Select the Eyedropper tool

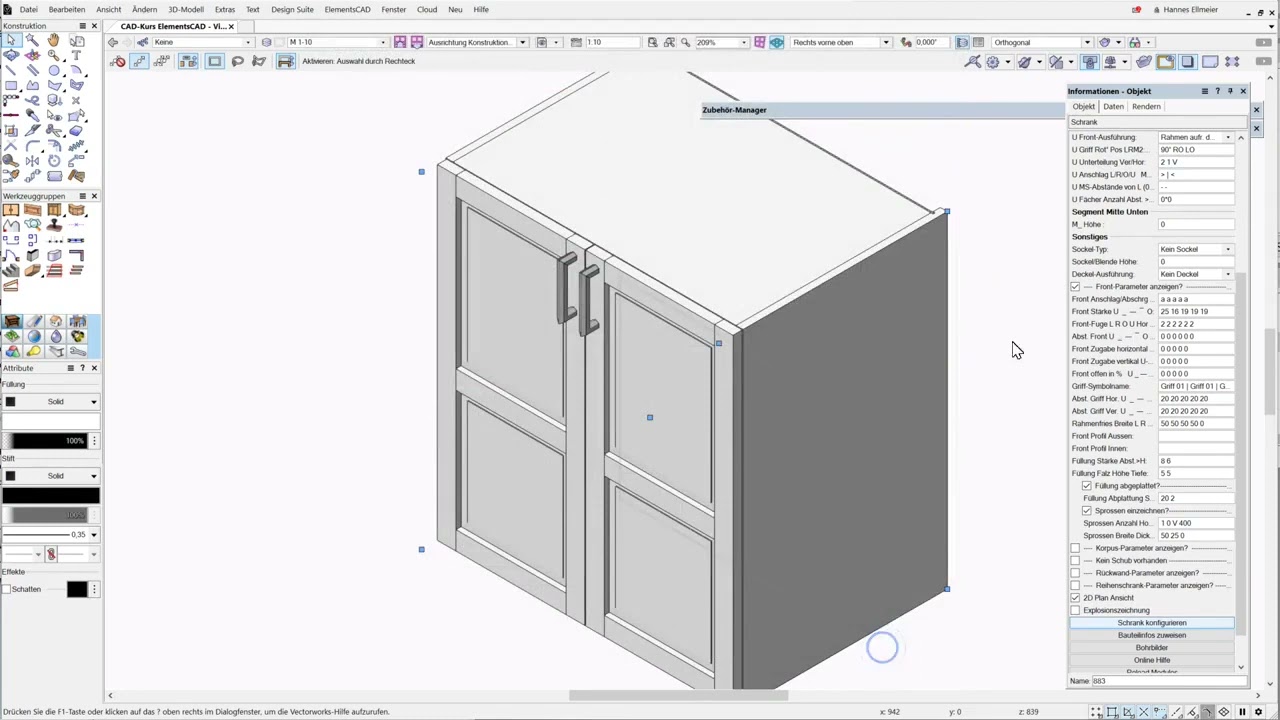pyautogui.click(x=32, y=114)
